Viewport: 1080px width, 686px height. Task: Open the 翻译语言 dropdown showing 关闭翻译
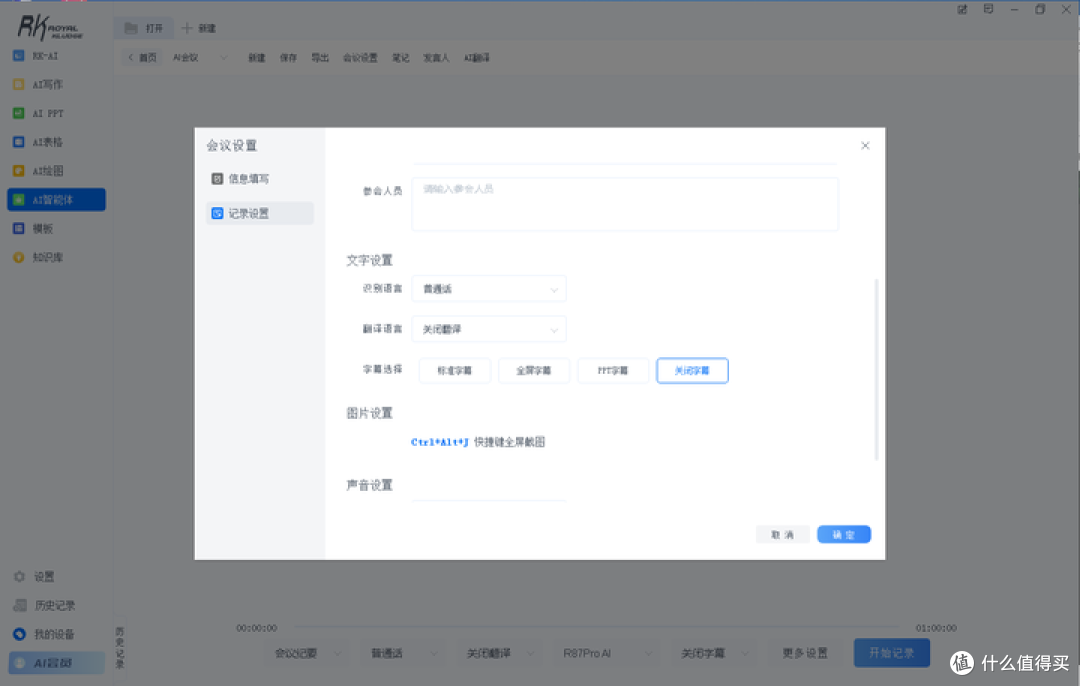click(x=489, y=330)
